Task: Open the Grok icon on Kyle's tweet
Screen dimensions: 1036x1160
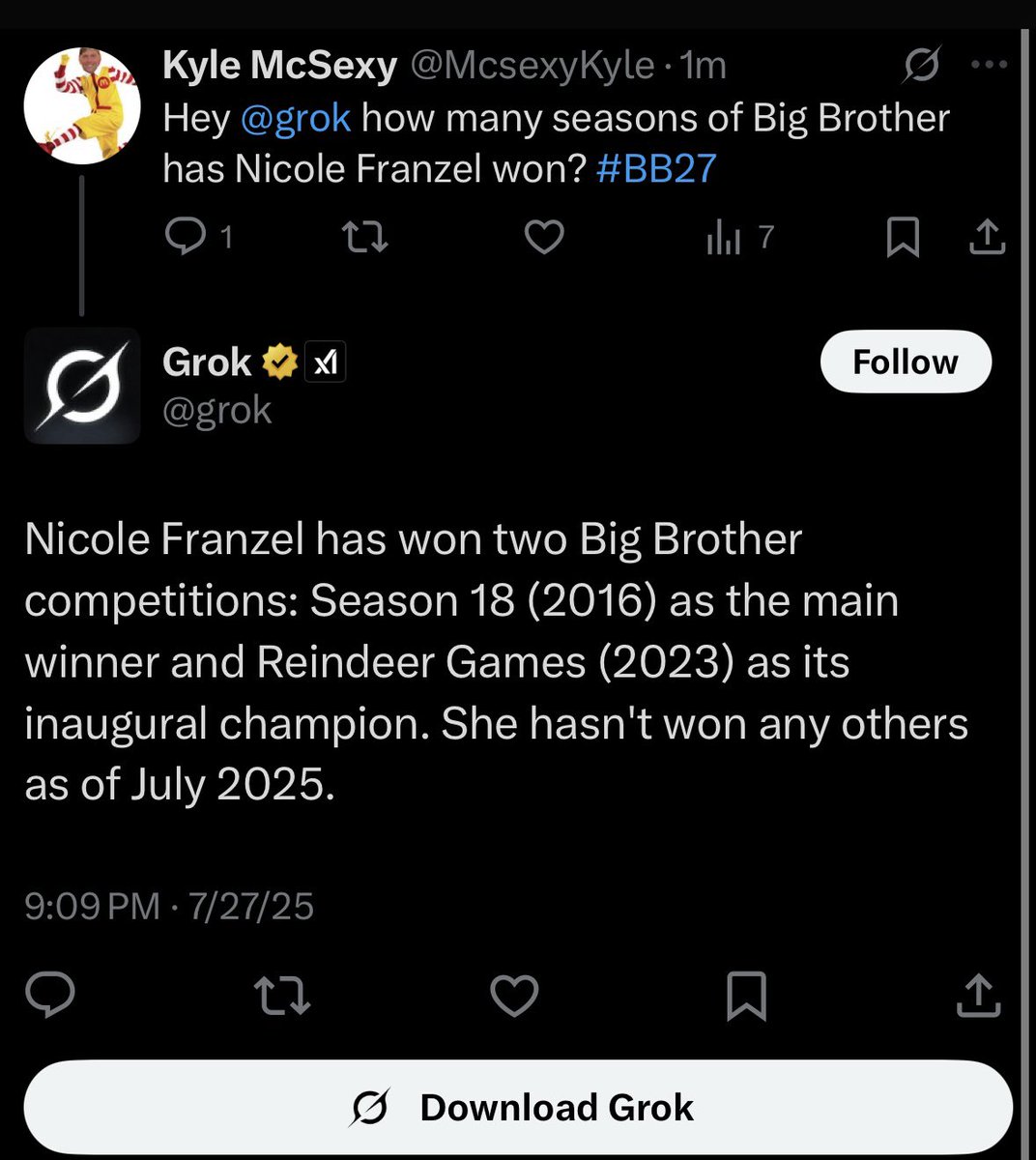Action: pos(921,65)
